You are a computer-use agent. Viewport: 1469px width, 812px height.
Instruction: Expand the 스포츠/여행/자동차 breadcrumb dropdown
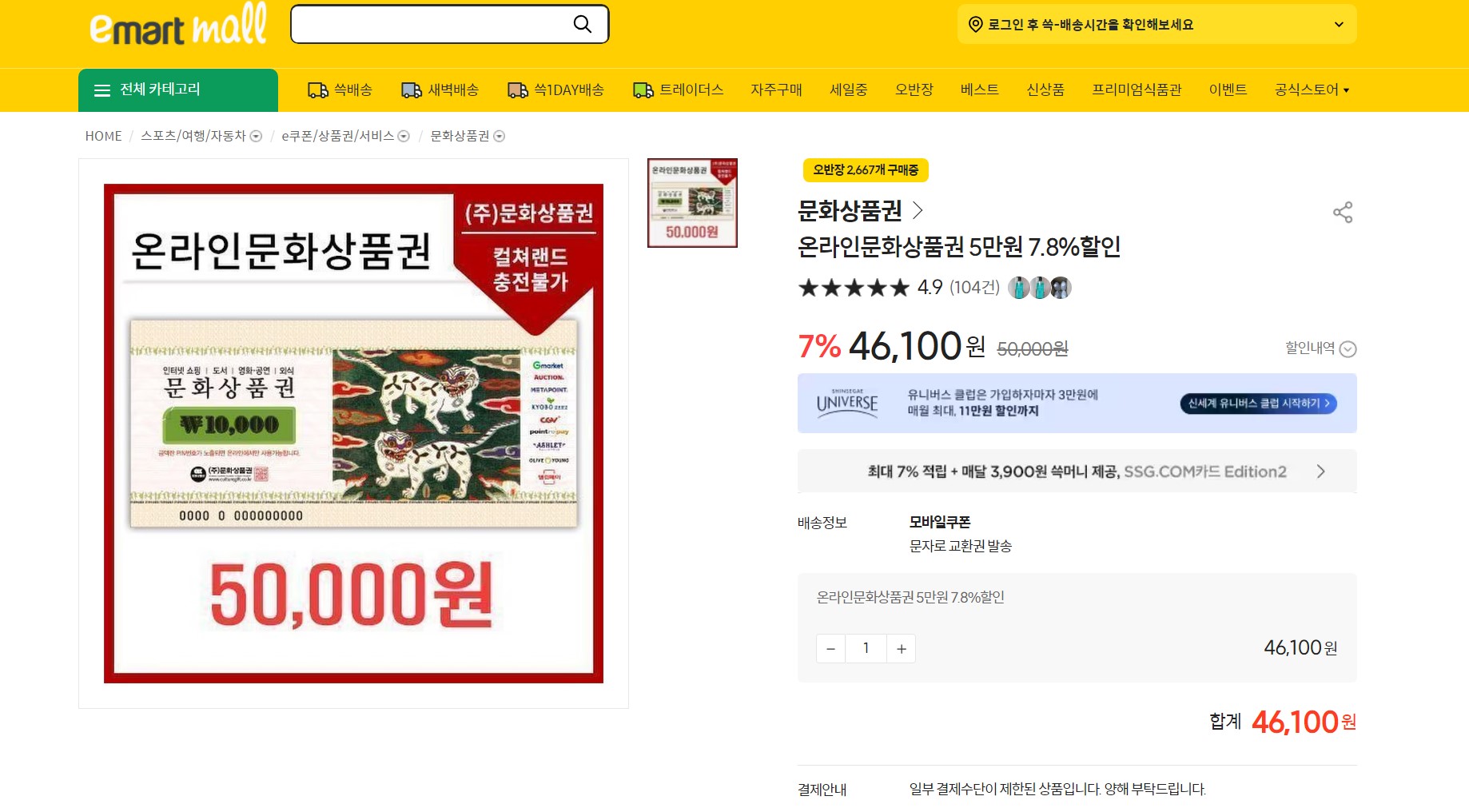256,137
